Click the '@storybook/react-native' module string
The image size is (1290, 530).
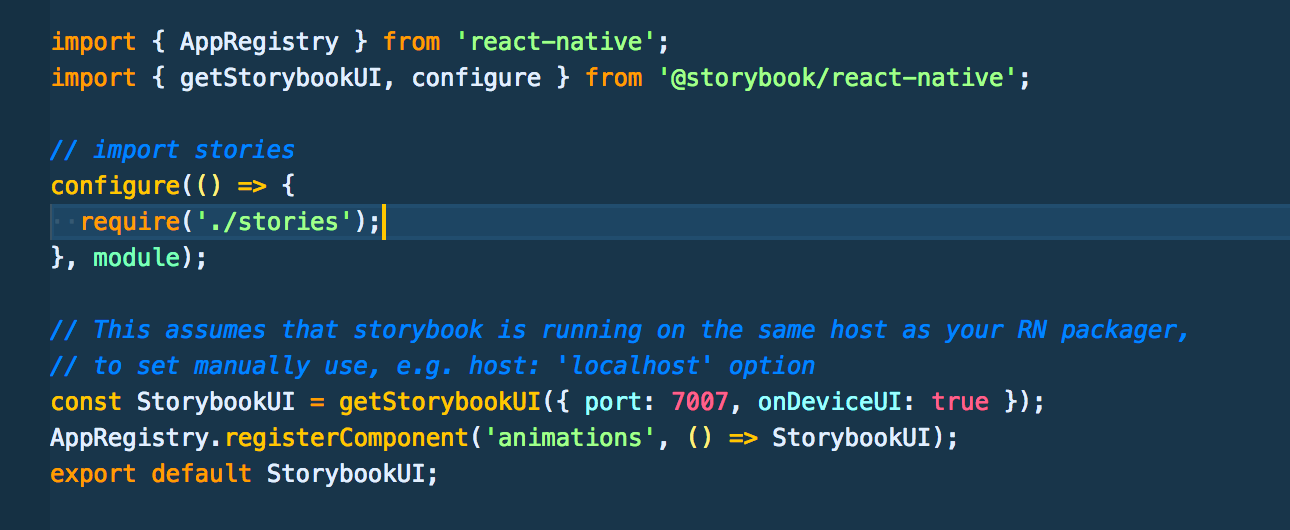coord(838,78)
